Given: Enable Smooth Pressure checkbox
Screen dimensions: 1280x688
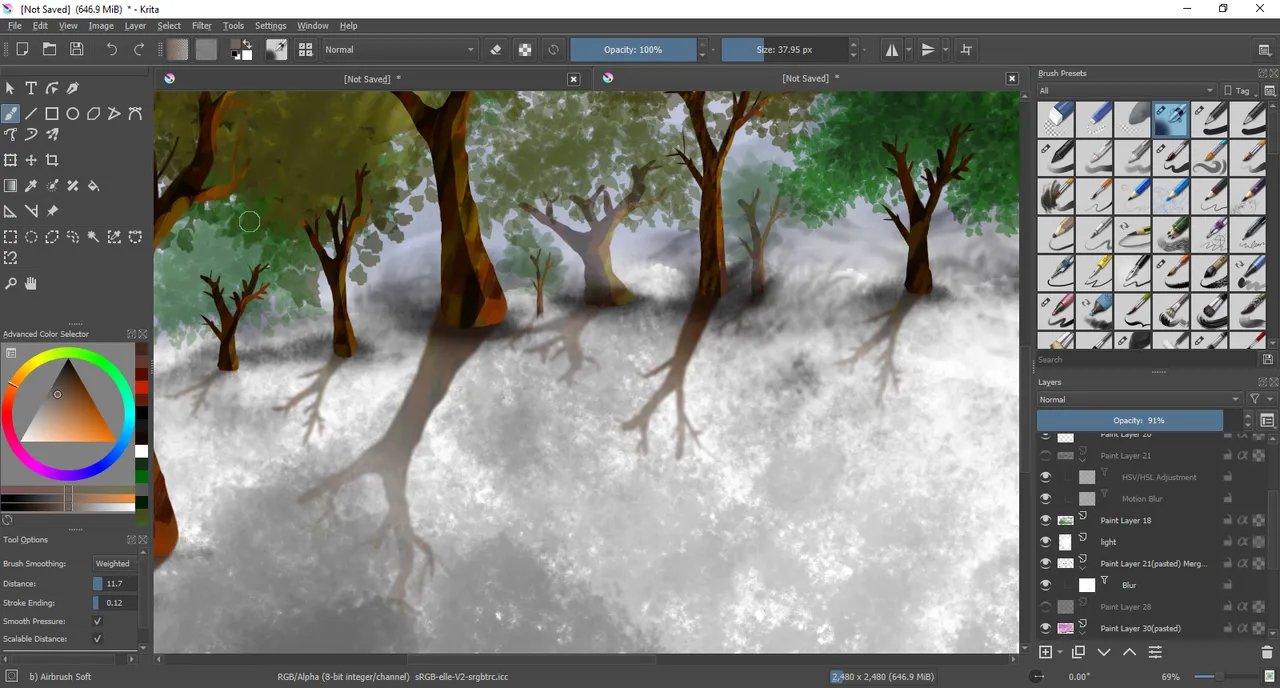Looking at the screenshot, I should click(x=97, y=621).
